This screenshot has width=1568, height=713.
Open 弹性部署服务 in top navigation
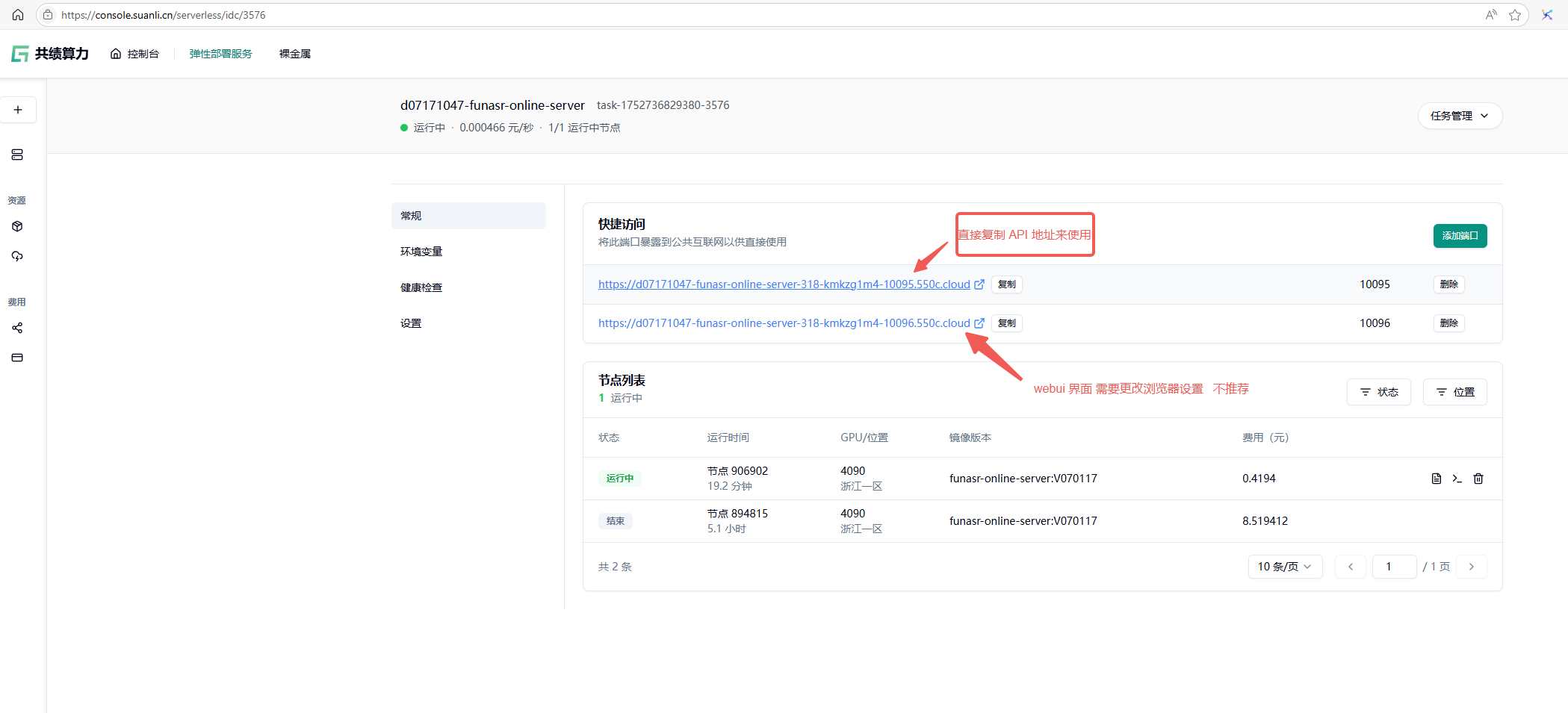coord(220,54)
